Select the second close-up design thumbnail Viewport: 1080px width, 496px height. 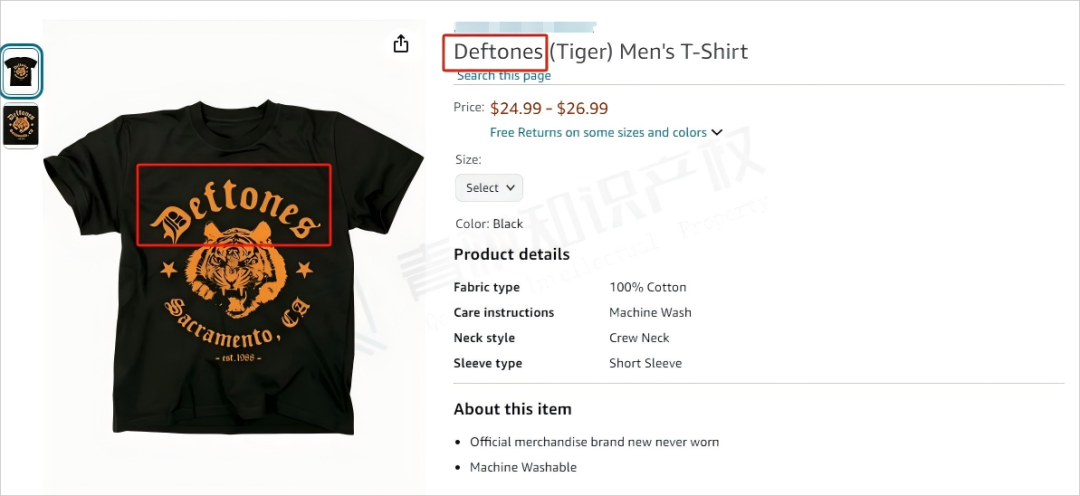coord(21,125)
